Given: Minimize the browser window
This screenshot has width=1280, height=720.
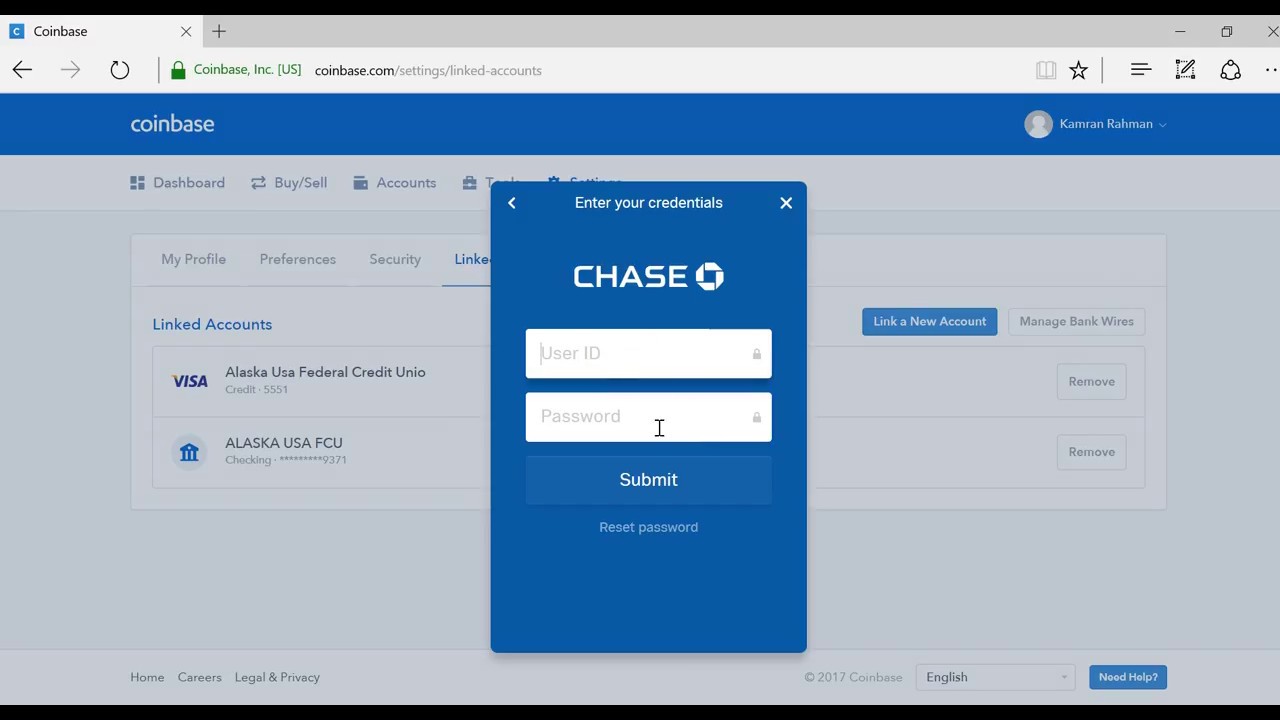Looking at the screenshot, I should (1180, 31).
